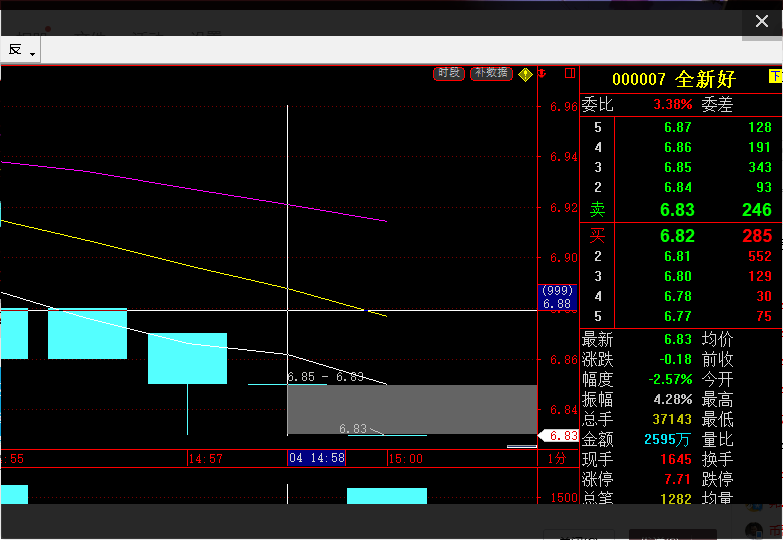Click the 前收 label
The width and height of the screenshot is (783, 540).
[717, 360]
